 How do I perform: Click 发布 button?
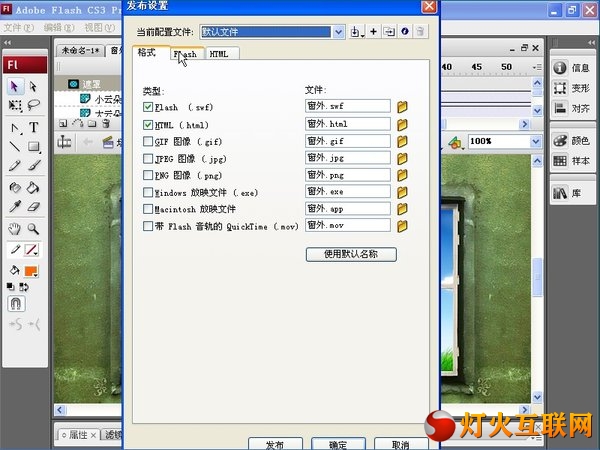[x=276, y=444]
